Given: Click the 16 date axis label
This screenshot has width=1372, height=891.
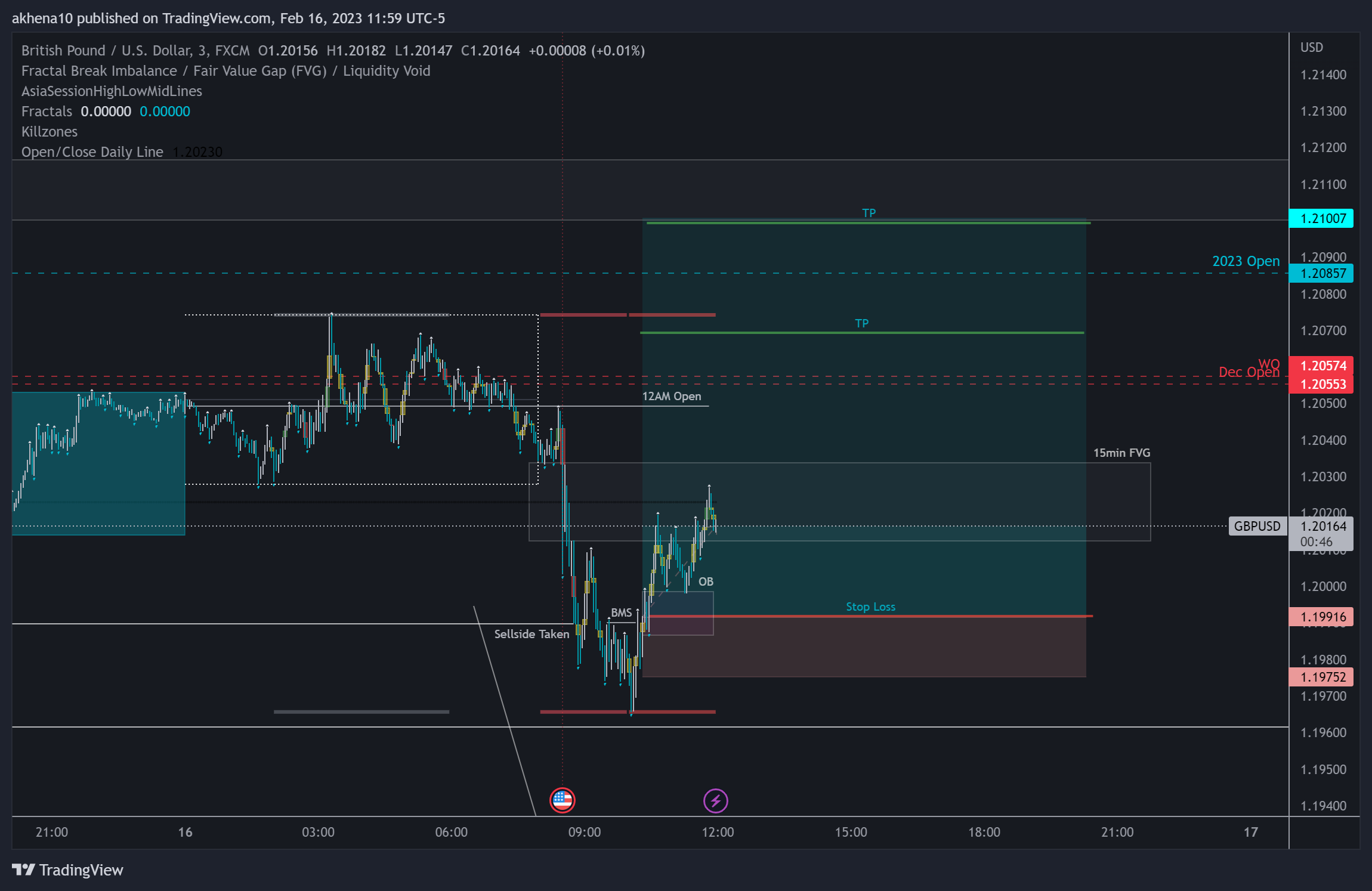Looking at the screenshot, I should pyautogui.click(x=185, y=832).
